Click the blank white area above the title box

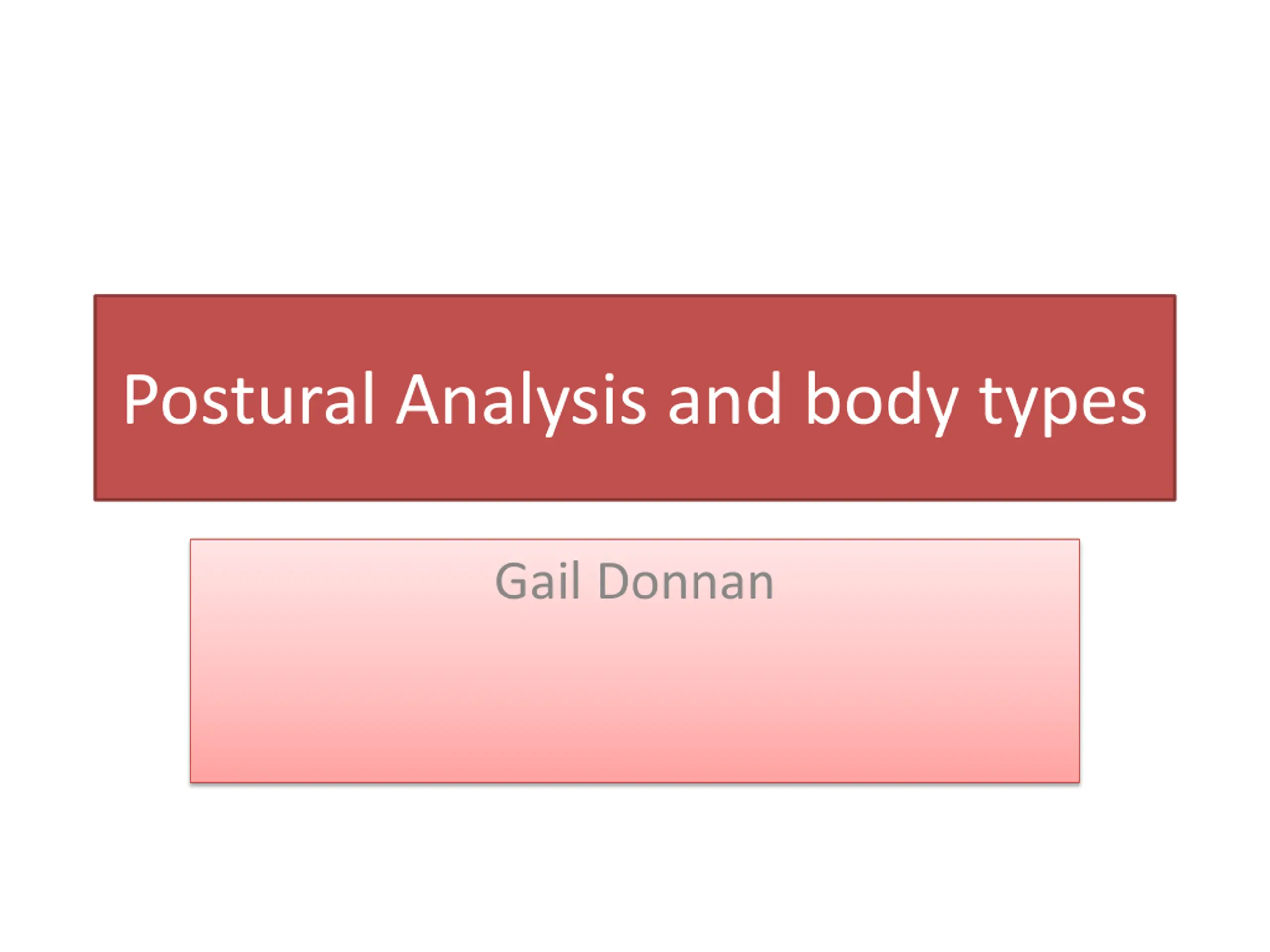pyautogui.click(x=635, y=147)
